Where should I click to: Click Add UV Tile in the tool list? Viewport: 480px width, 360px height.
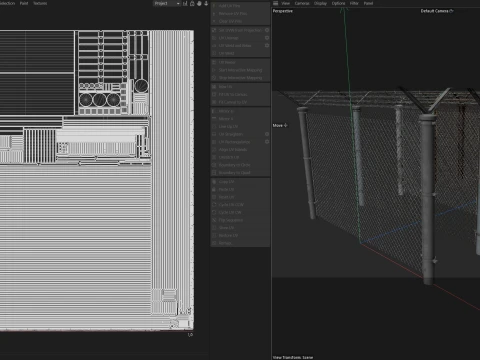(229, 6)
